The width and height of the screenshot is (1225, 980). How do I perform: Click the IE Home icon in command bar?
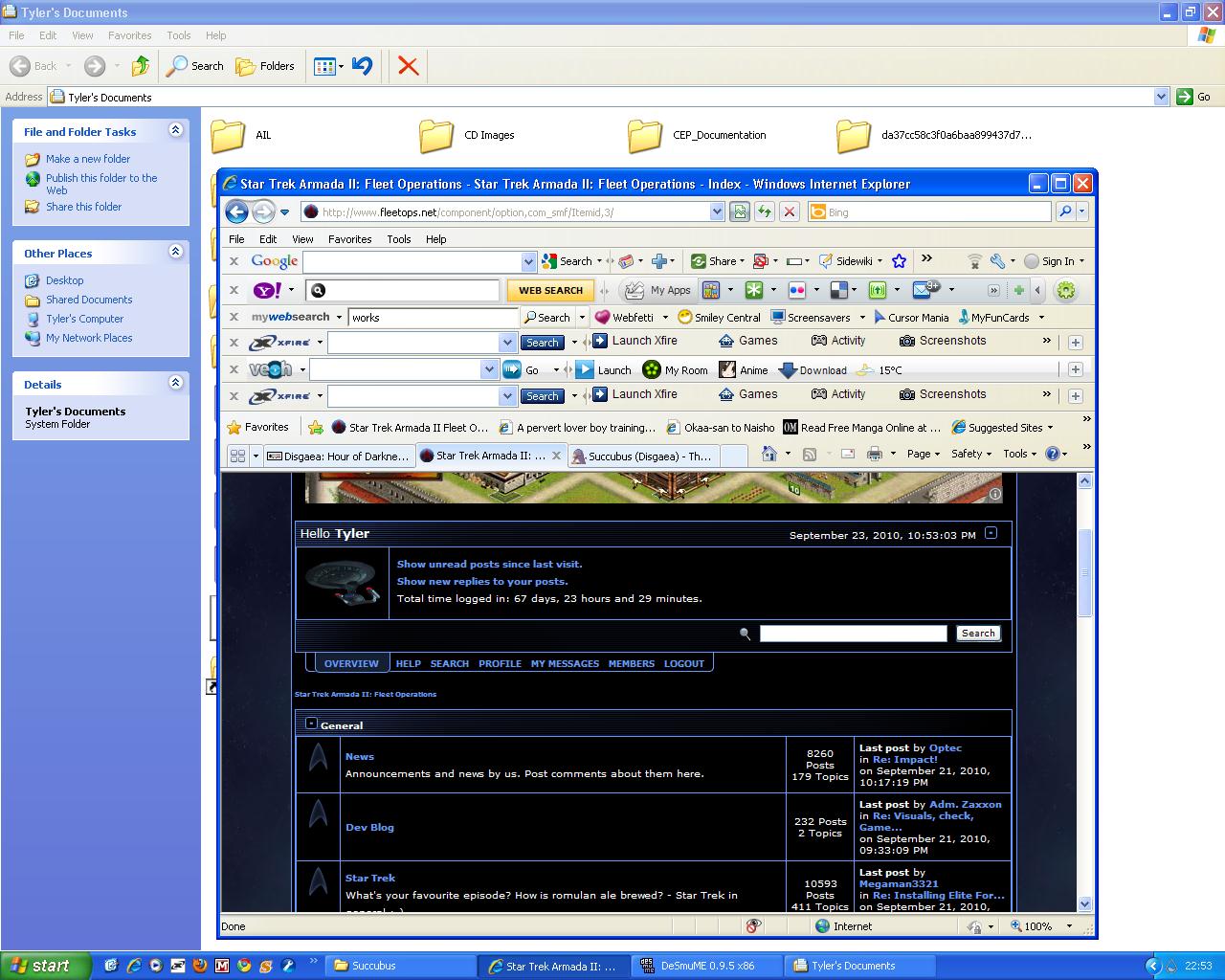tap(768, 455)
